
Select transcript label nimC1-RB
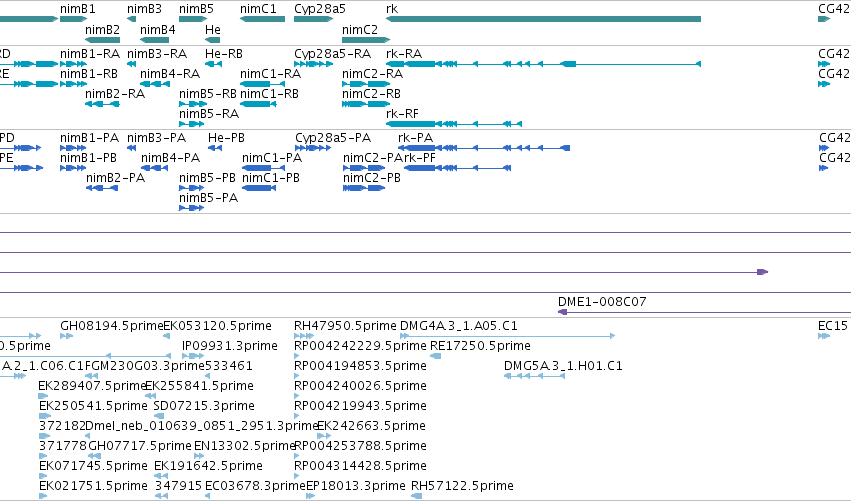click(x=269, y=94)
